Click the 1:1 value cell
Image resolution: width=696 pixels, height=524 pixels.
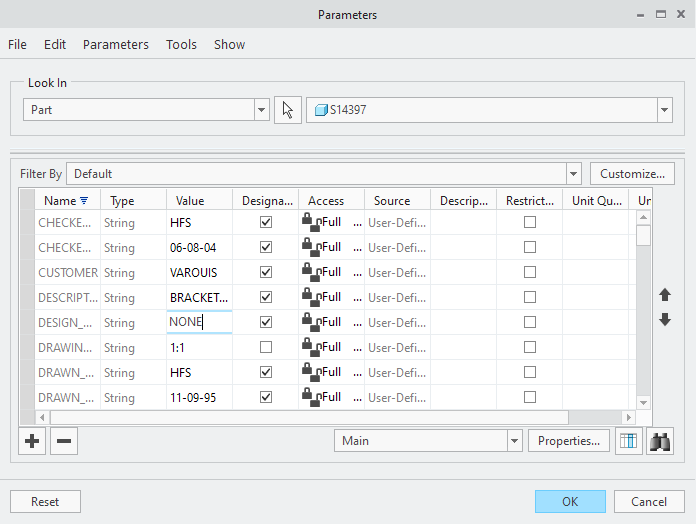pyautogui.click(x=199, y=347)
